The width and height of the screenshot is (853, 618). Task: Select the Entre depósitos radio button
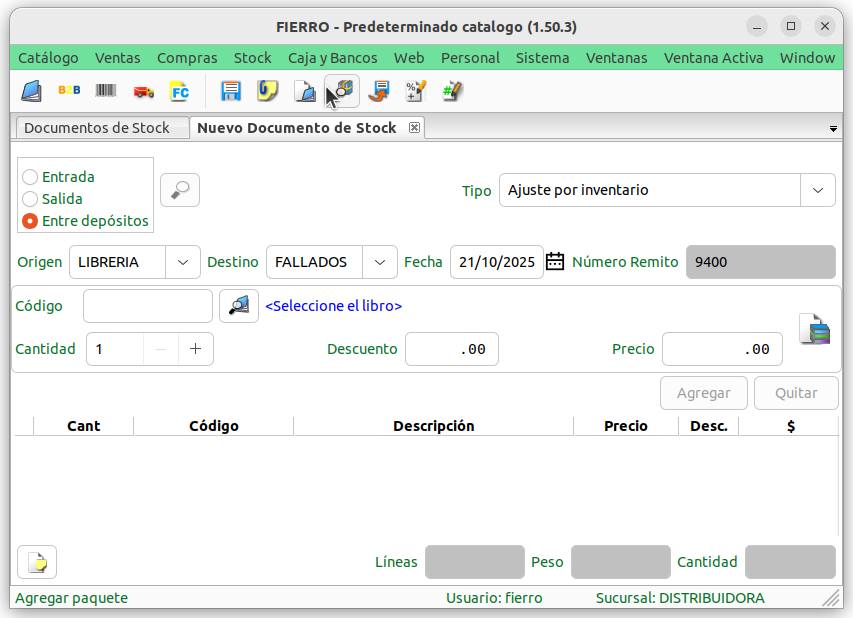pyautogui.click(x=30, y=221)
